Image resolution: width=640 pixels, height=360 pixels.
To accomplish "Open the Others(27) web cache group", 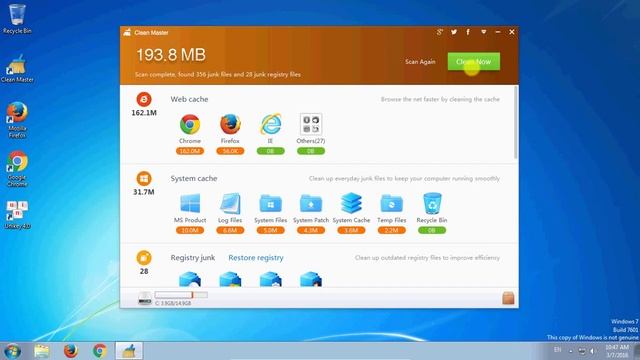I will coord(311,124).
